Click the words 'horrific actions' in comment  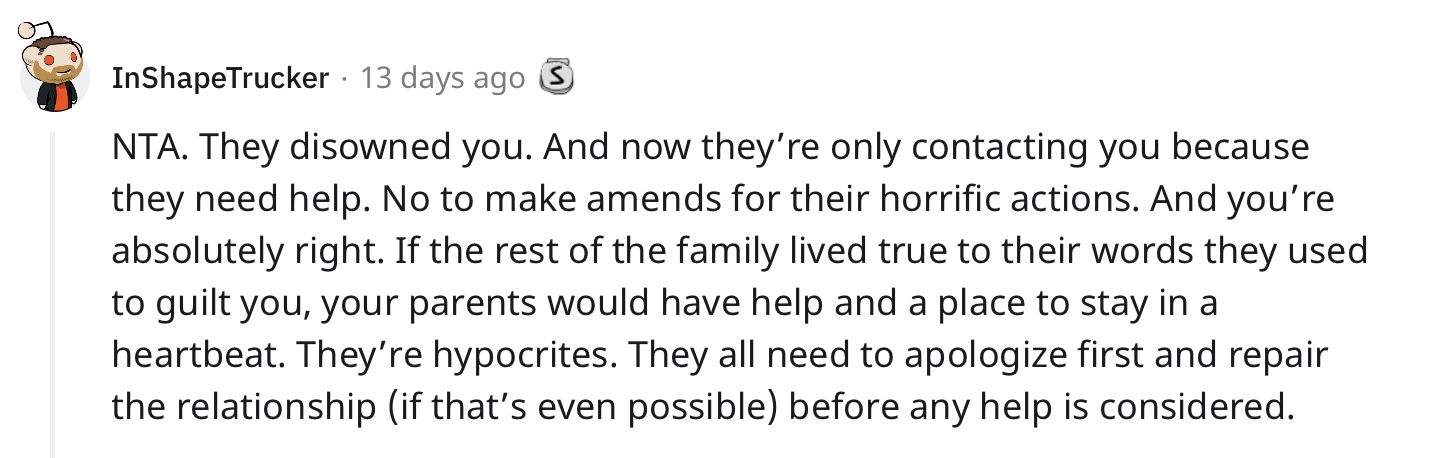tap(1025, 200)
